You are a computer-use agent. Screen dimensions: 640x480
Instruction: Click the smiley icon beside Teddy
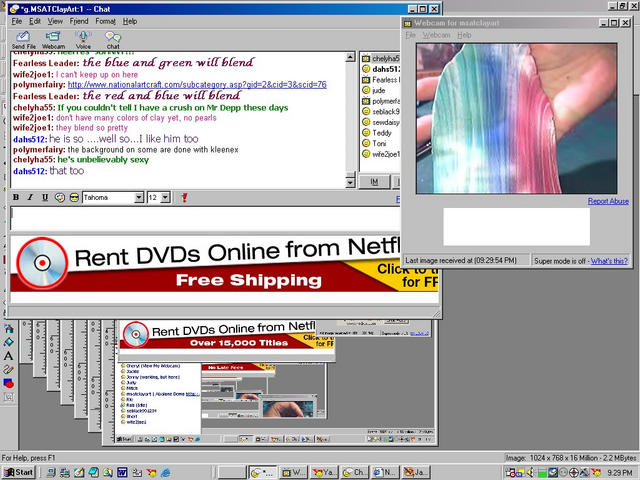(366, 133)
